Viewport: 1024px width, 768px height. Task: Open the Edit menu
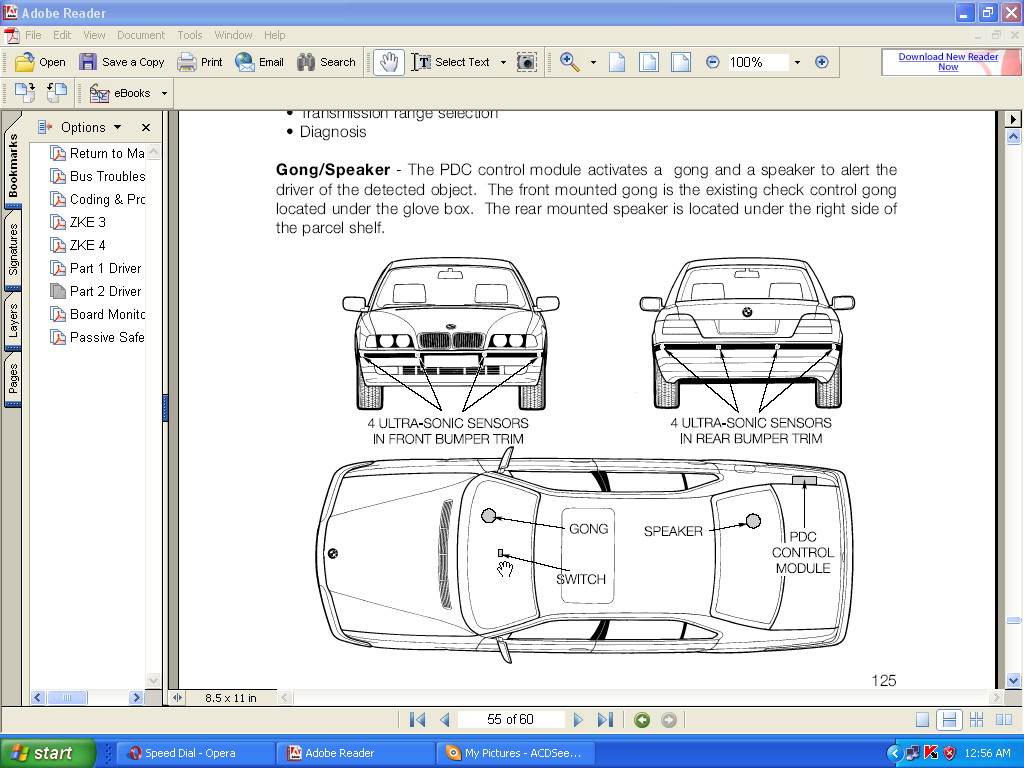coord(62,35)
